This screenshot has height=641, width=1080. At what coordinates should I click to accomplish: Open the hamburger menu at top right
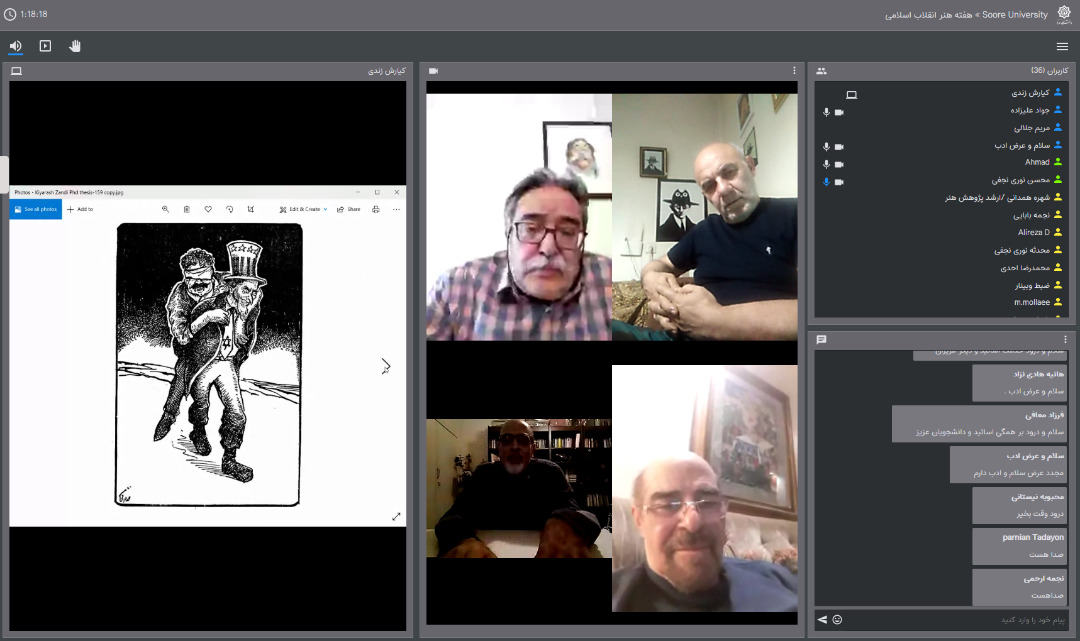1062,47
